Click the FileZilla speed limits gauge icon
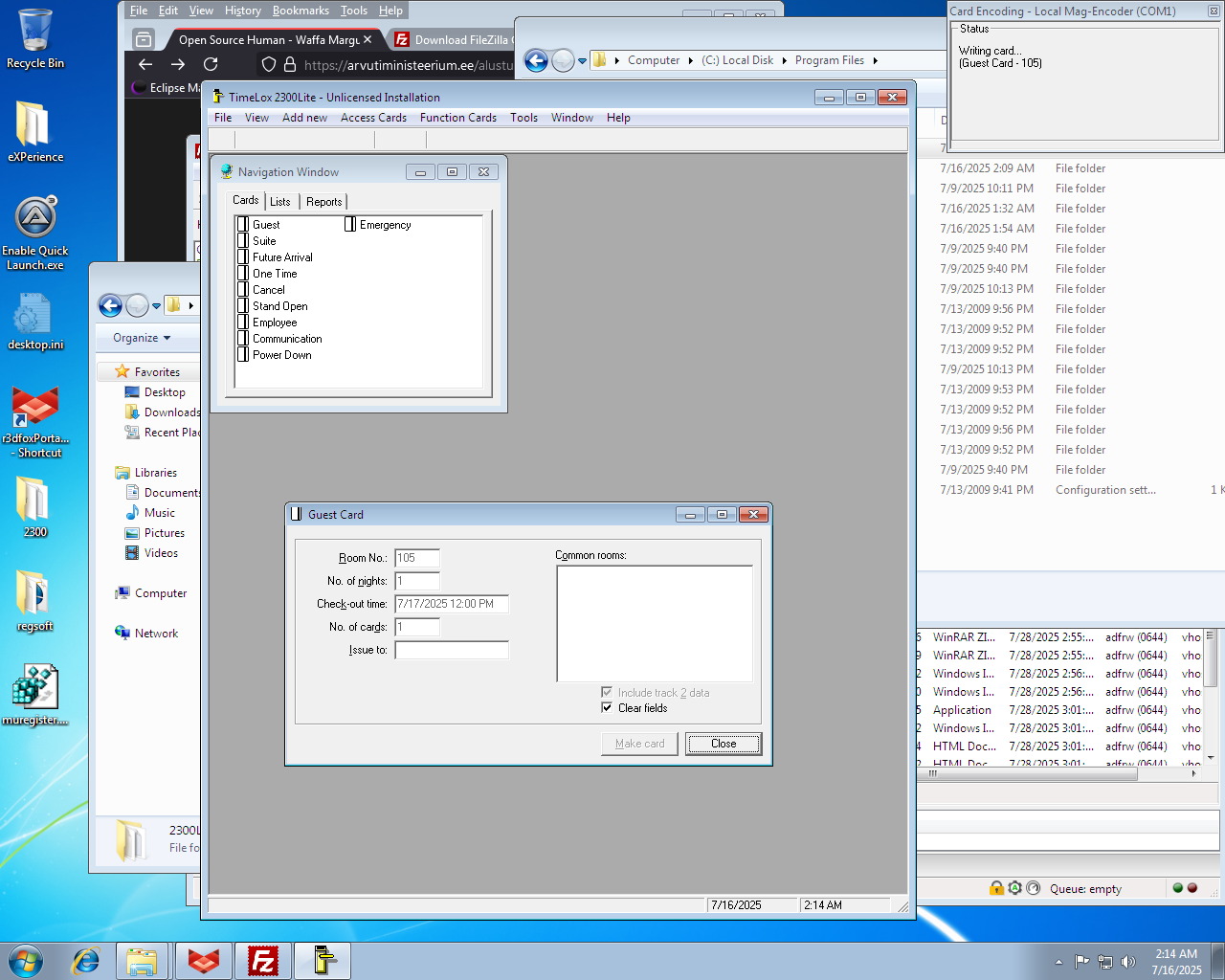Image resolution: width=1225 pixels, height=980 pixels. 1033,888
